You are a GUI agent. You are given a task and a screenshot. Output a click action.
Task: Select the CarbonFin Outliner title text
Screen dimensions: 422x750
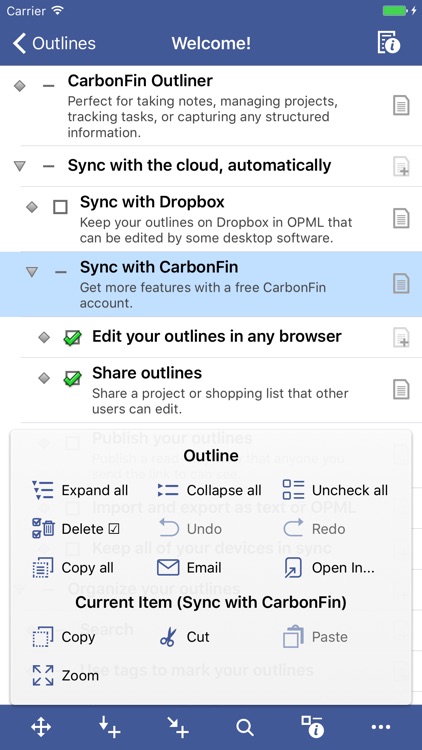[140, 81]
